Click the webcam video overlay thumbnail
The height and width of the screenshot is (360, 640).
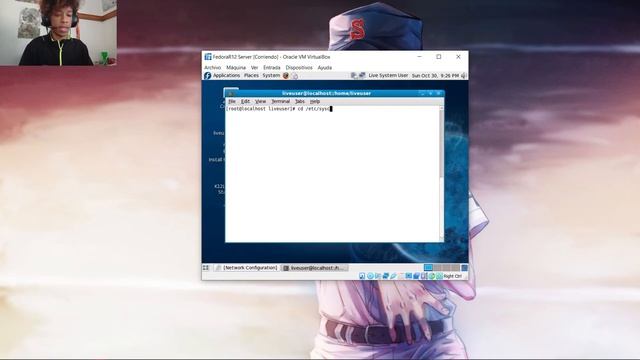[58, 33]
